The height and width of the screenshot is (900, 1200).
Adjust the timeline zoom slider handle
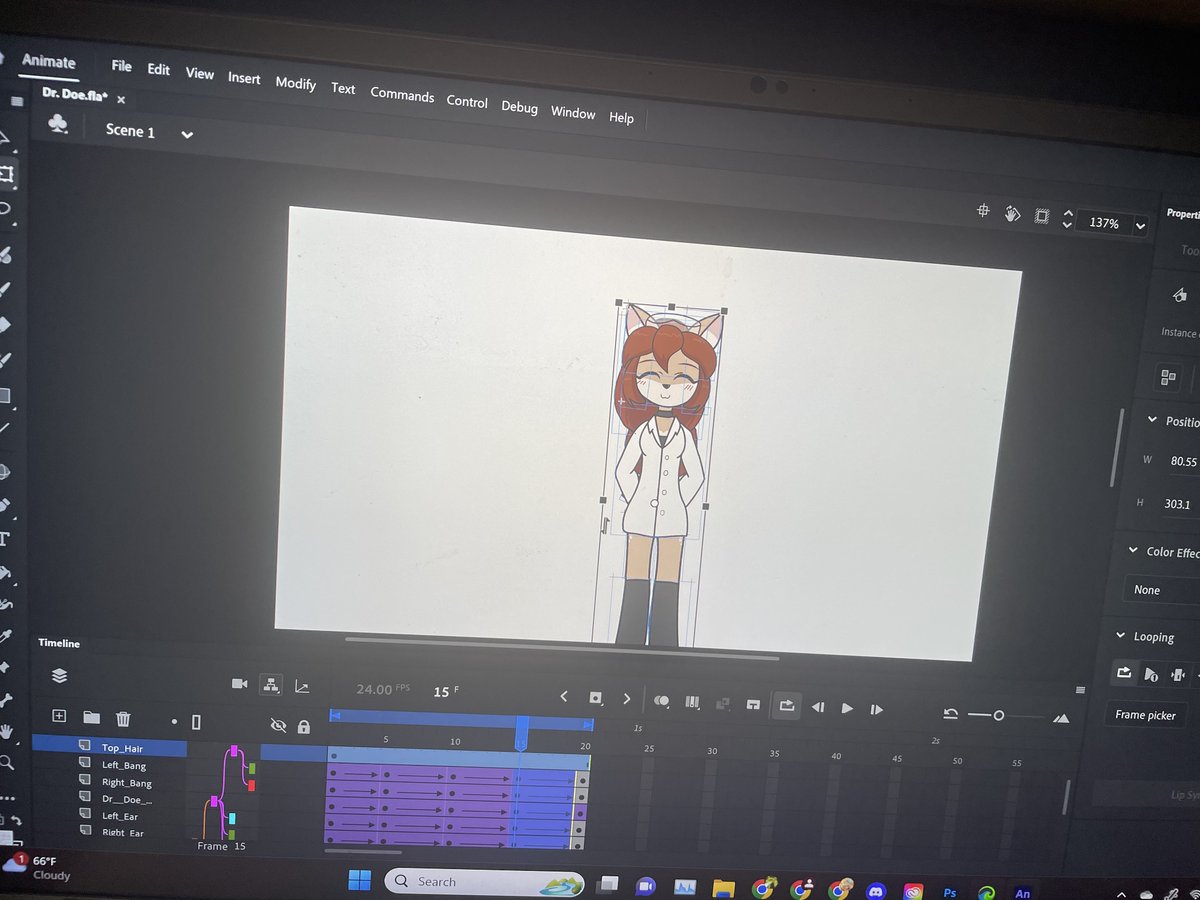pos(998,715)
